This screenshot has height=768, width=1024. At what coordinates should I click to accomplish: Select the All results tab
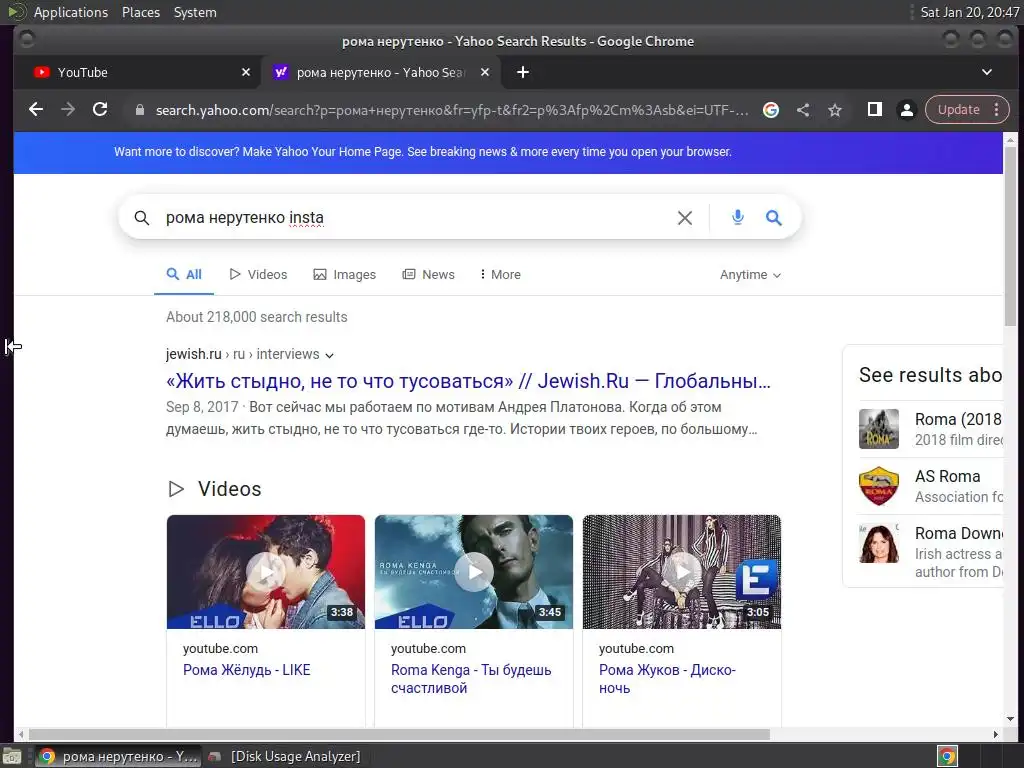click(184, 274)
